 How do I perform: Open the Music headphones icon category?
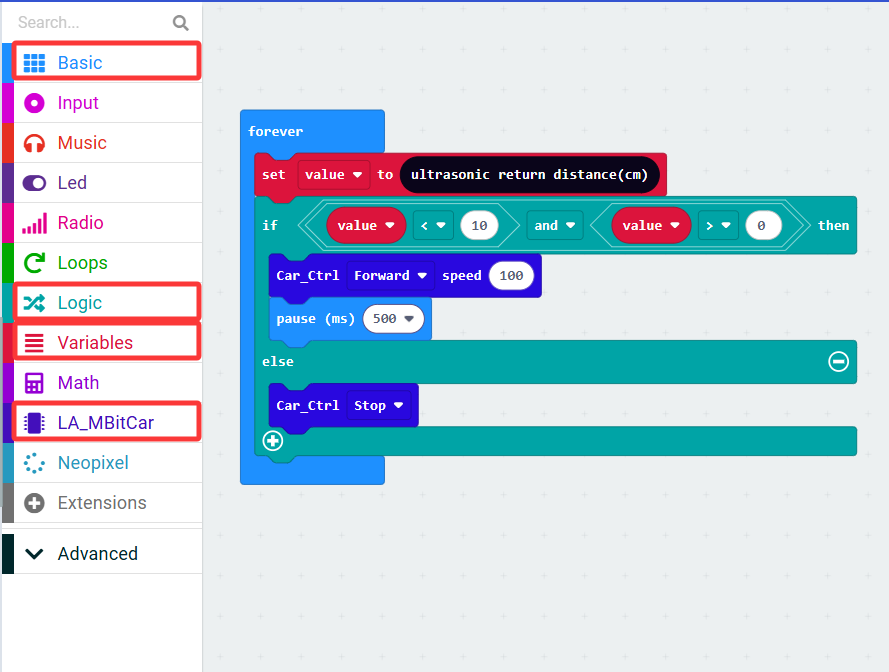pyautogui.click(x=34, y=143)
